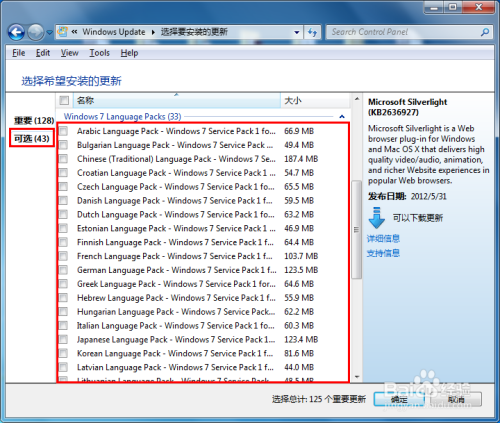The height and width of the screenshot is (423, 500).
Task: Go back with the blue Back arrow
Action: point(16,32)
